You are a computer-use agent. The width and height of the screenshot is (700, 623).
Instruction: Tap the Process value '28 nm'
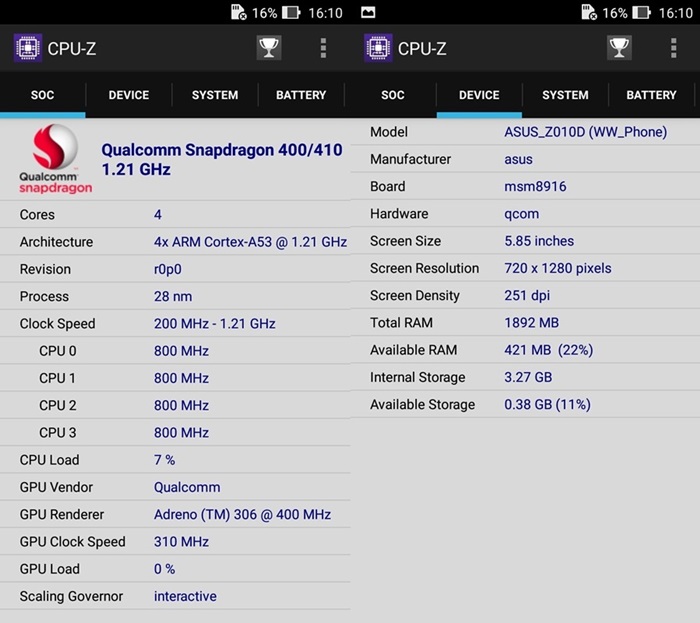[x=173, y=296]
